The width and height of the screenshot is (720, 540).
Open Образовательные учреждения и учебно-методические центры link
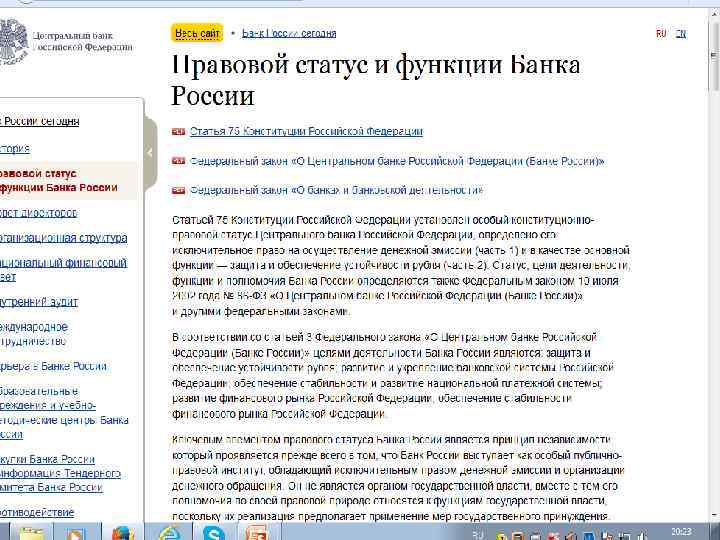tap(64, 412)
